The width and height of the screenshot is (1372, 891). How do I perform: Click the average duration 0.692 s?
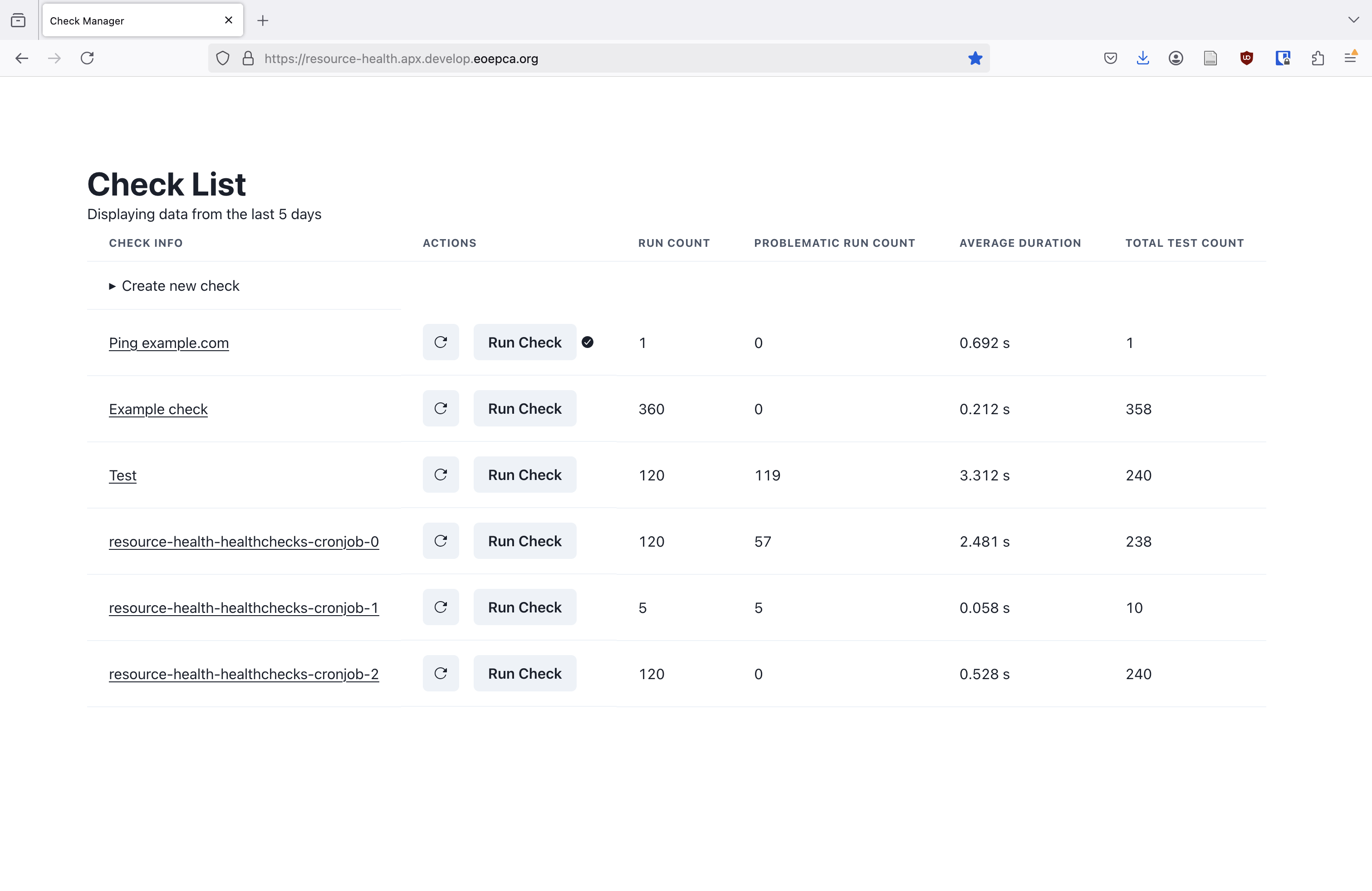coord(985,343)
